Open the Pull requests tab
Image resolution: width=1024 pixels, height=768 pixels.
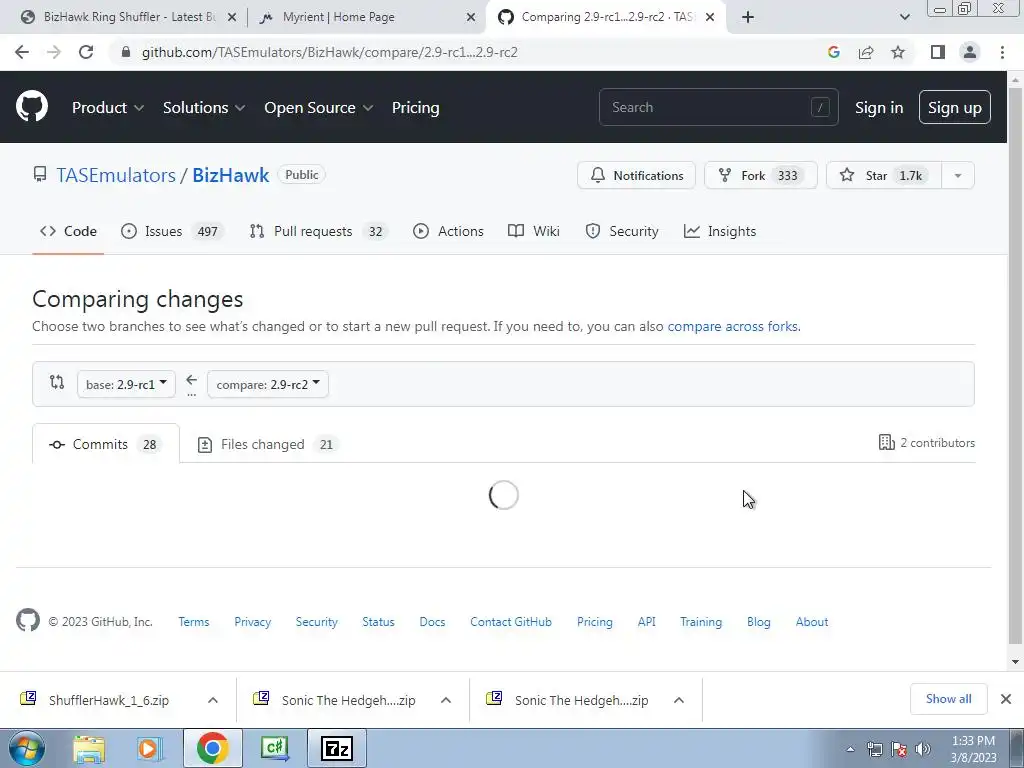(x=319, y=231)
